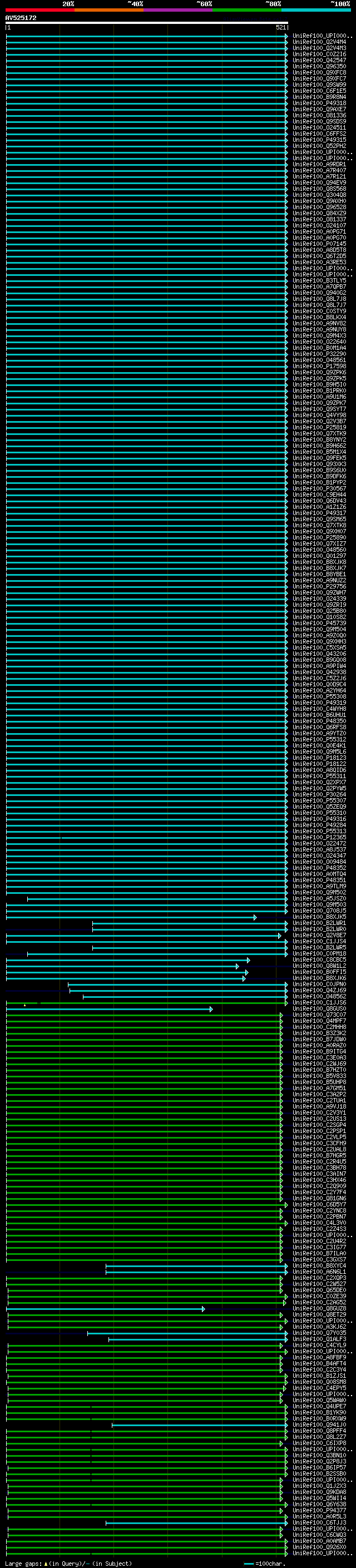This screenshot has width=356, height=1568.
Task: Select label UniRef100_A9TLM9
Action: [x=319, y=886]
